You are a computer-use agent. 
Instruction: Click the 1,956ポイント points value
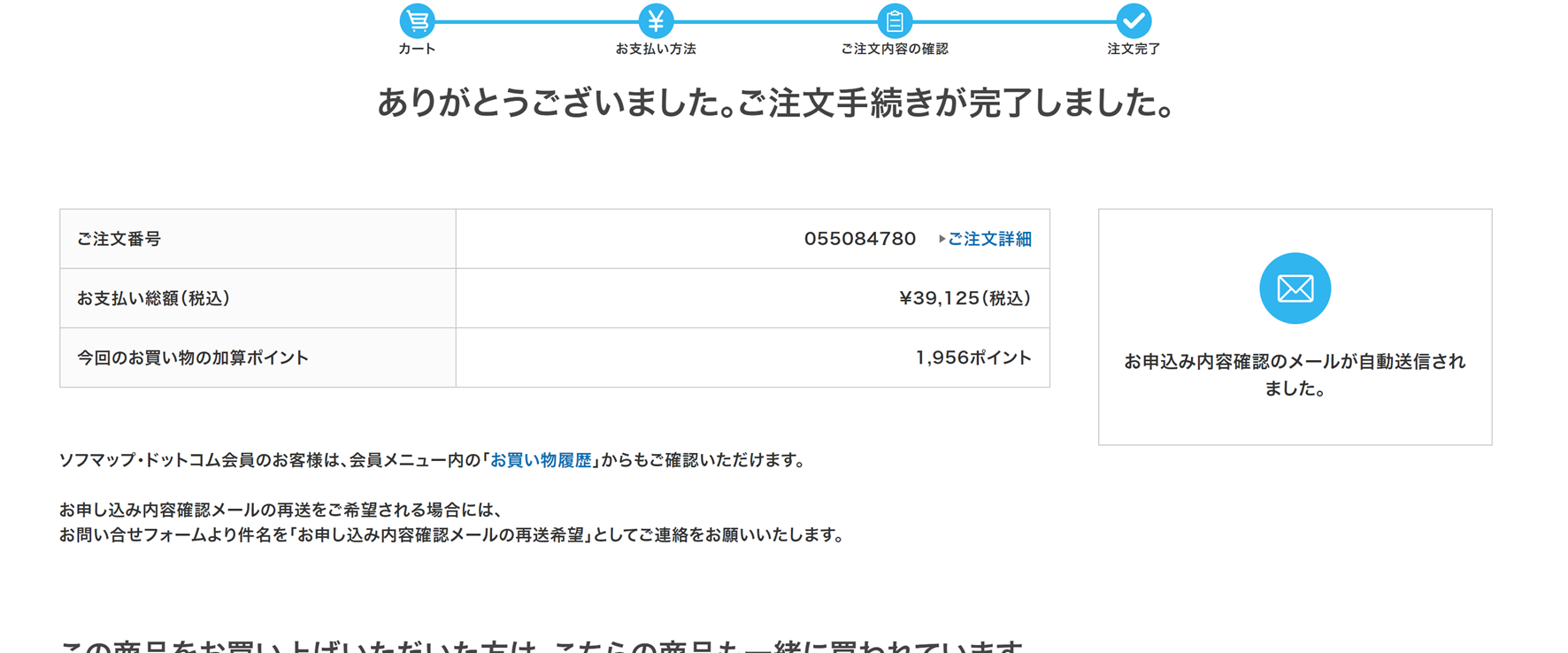[x=973, y=357]
